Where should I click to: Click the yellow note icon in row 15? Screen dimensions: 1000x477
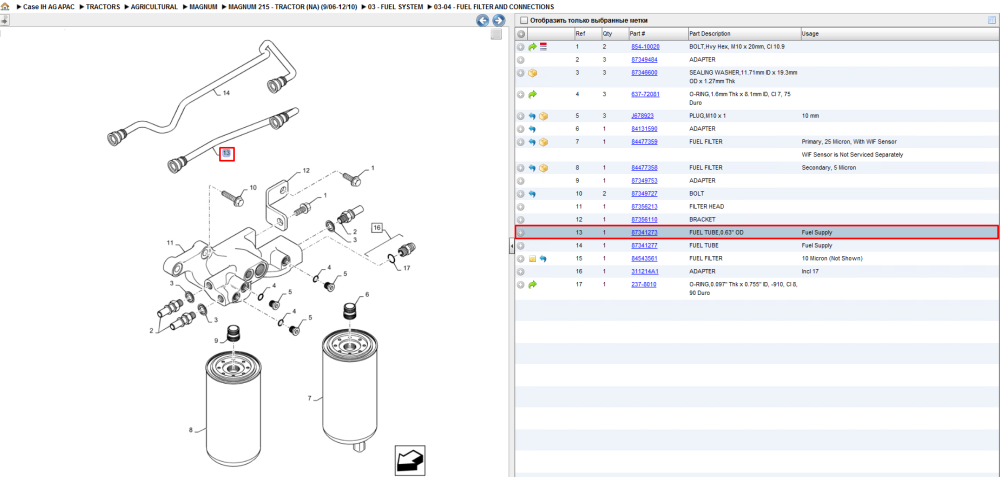[532, 259]
